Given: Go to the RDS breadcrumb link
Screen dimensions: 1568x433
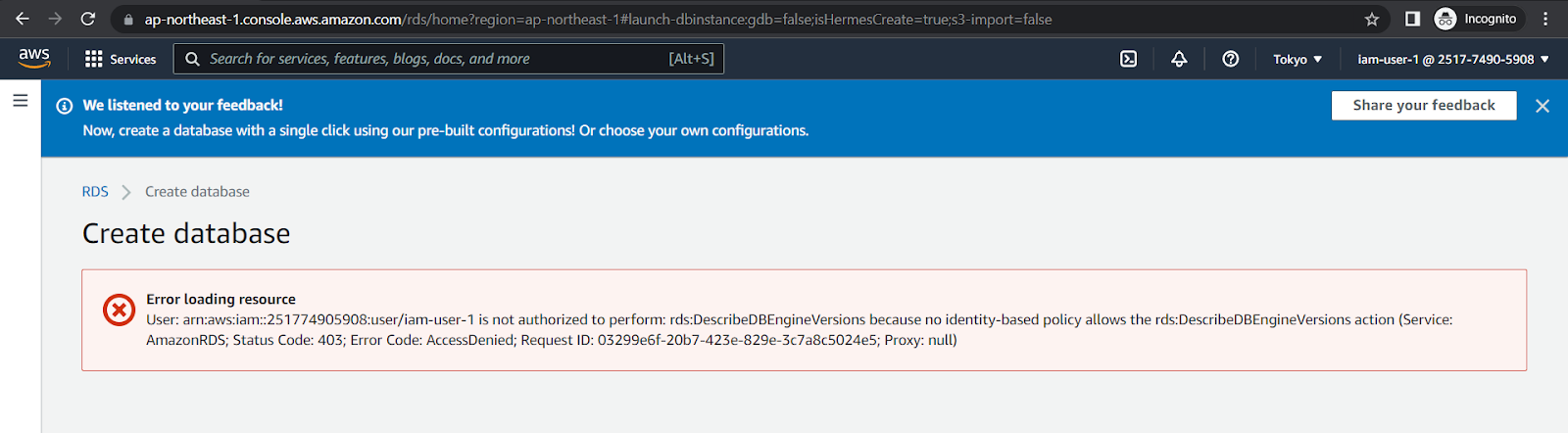Looking at the screenshot, I should pos(95,192).
